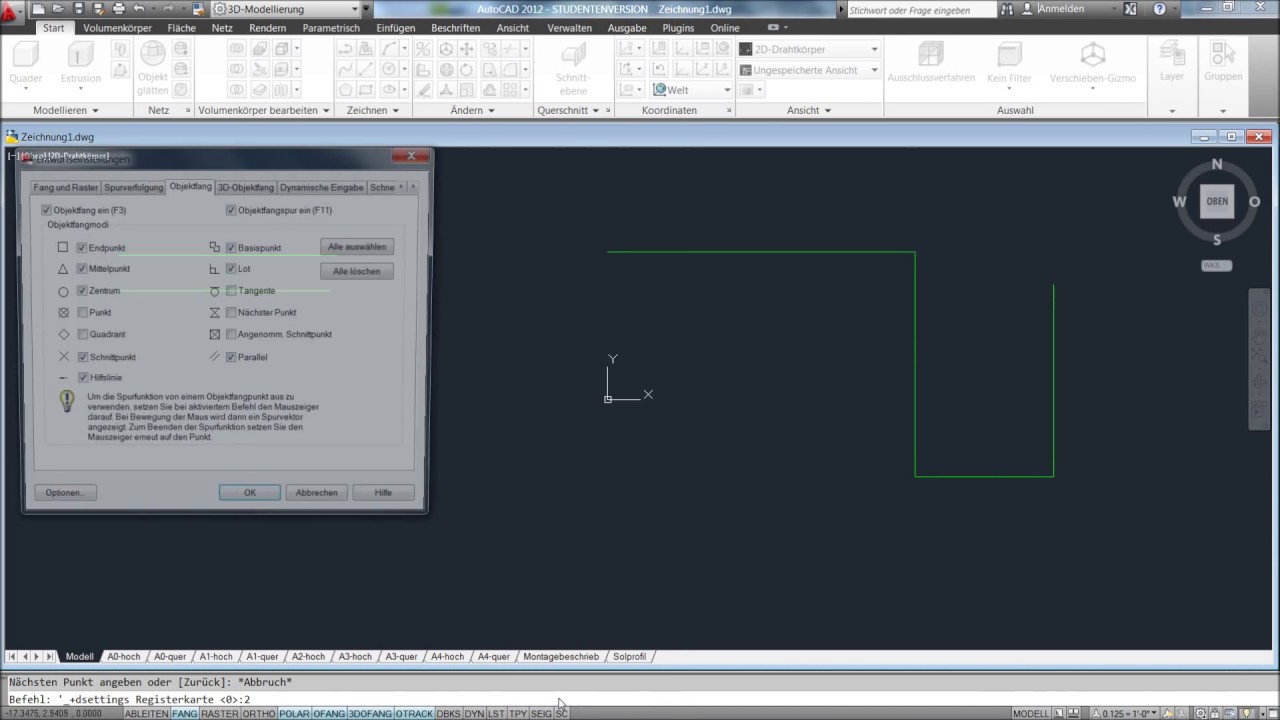Click the Alle auswählen button

(357, 246)
